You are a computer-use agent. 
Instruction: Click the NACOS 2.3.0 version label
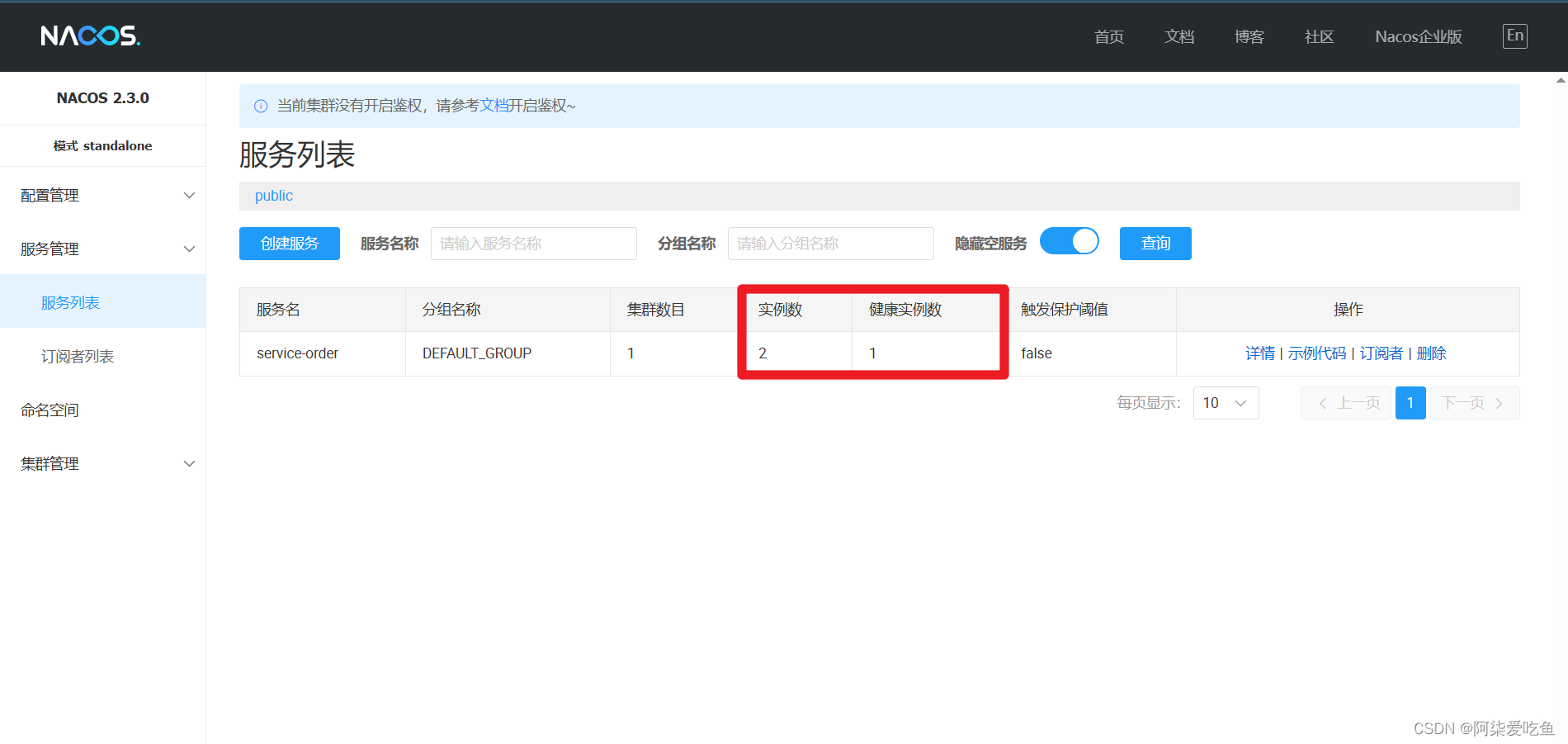103,98
